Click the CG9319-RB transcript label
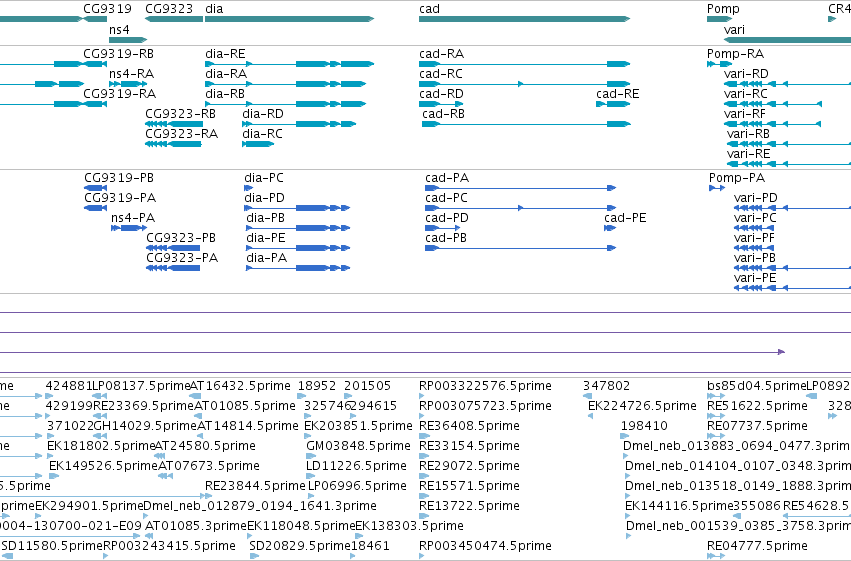 pos(118,54)
